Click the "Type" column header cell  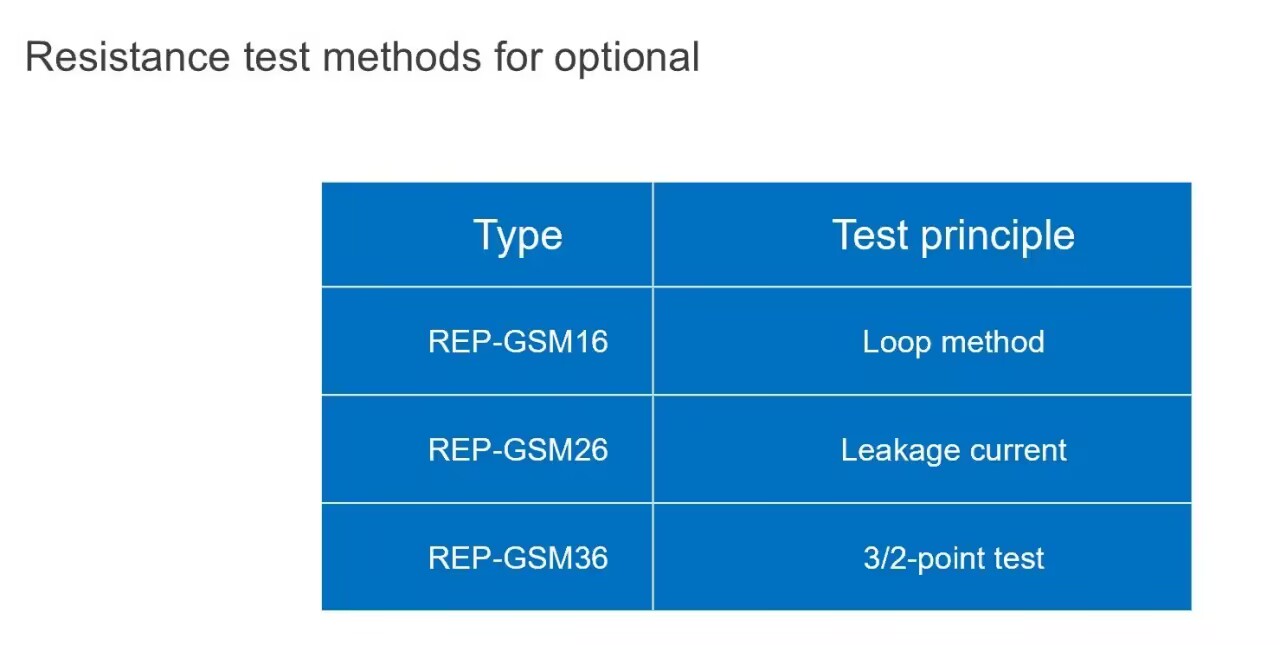point(487,234)
